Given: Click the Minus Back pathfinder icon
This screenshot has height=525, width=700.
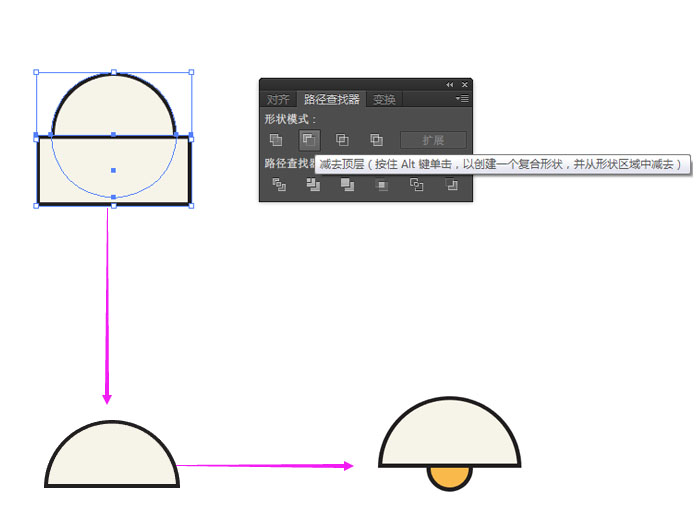Looking at the screenshot, I should point(451,184).
